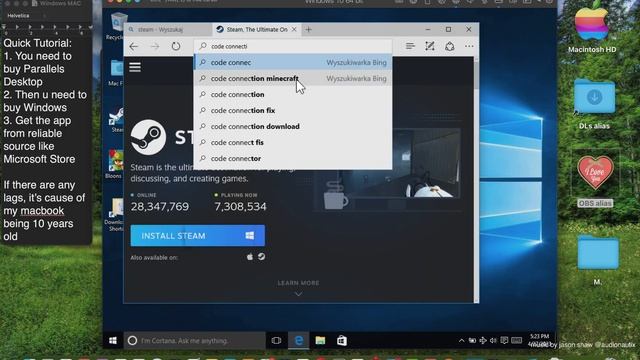
Task: Select suggestion code connector
Action: coord(293,158)
